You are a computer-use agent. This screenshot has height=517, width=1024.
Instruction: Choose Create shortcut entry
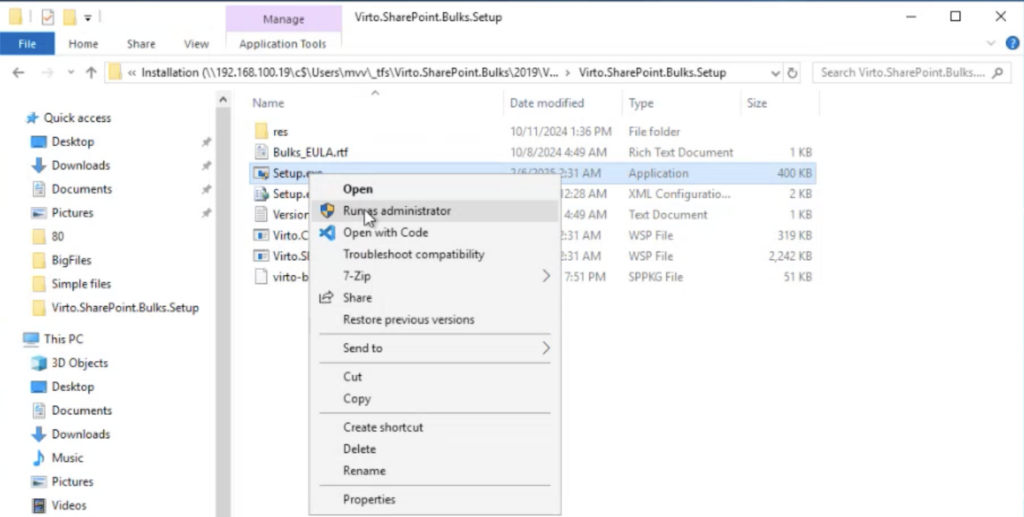click(x=434, y=427)
